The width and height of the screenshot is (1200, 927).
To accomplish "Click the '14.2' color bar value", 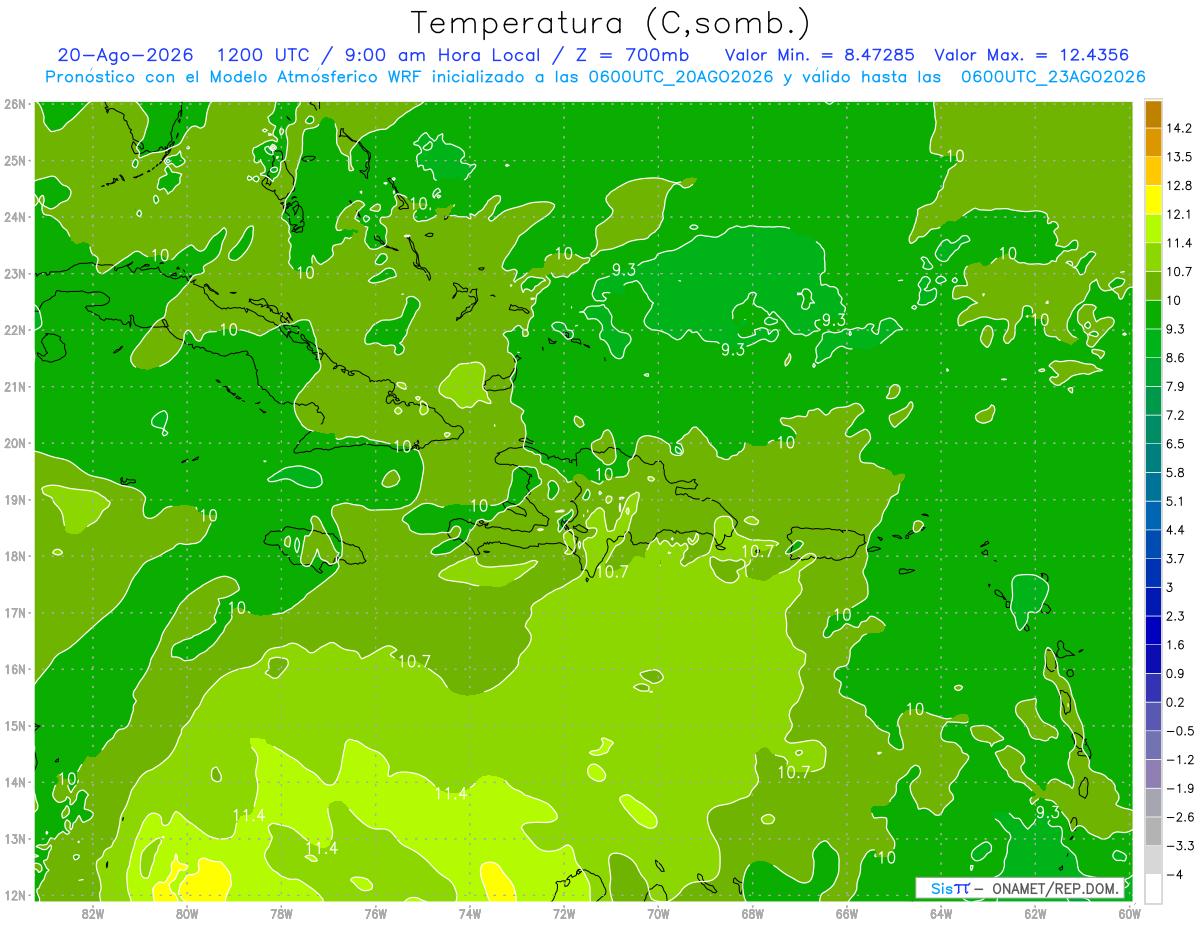I will click(x=1180, y=128).
